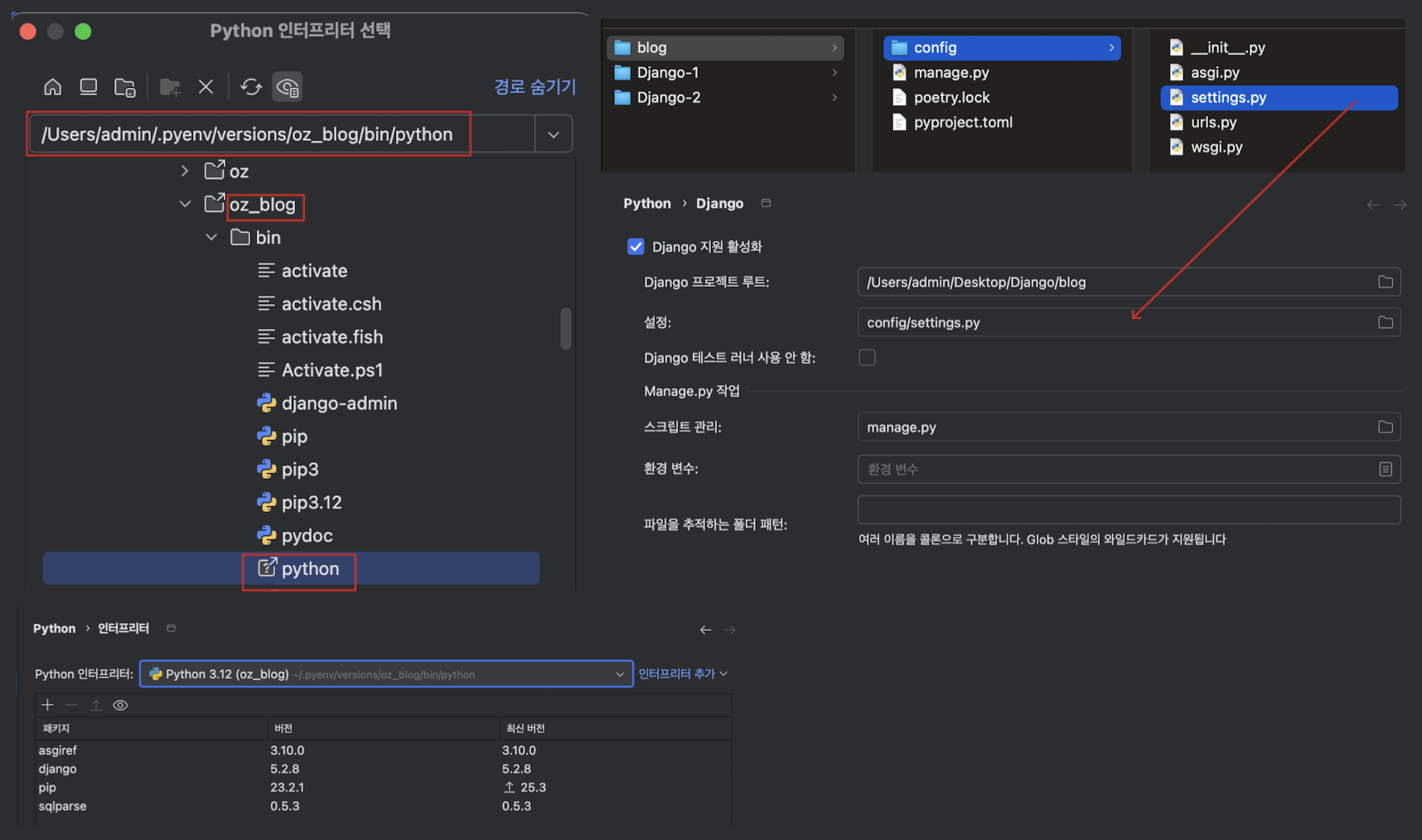Click the Django breadcrumb item
1422x840 pixels.
(719, 204)
